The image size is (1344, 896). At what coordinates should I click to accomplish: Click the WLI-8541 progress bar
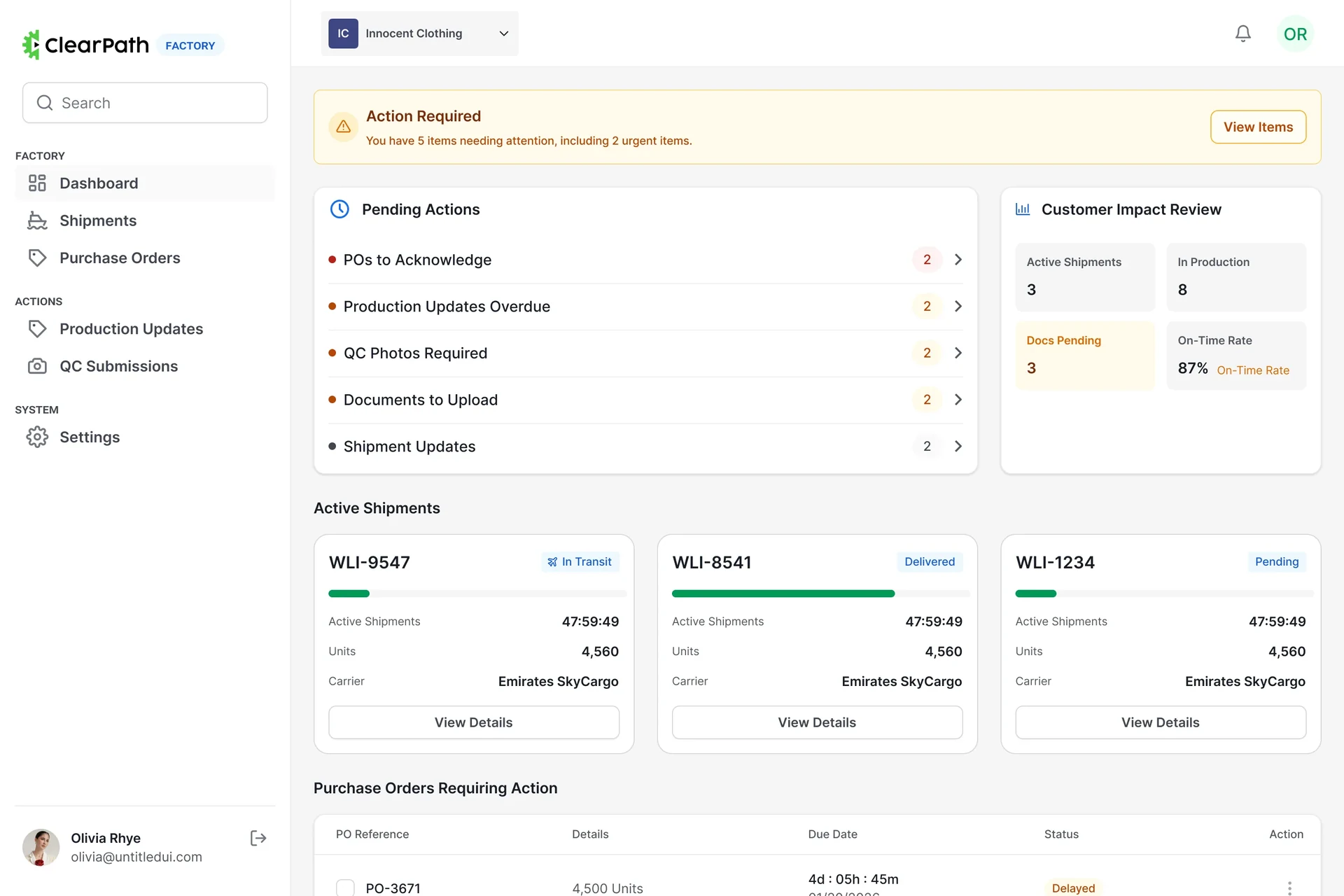pos(820,594)
